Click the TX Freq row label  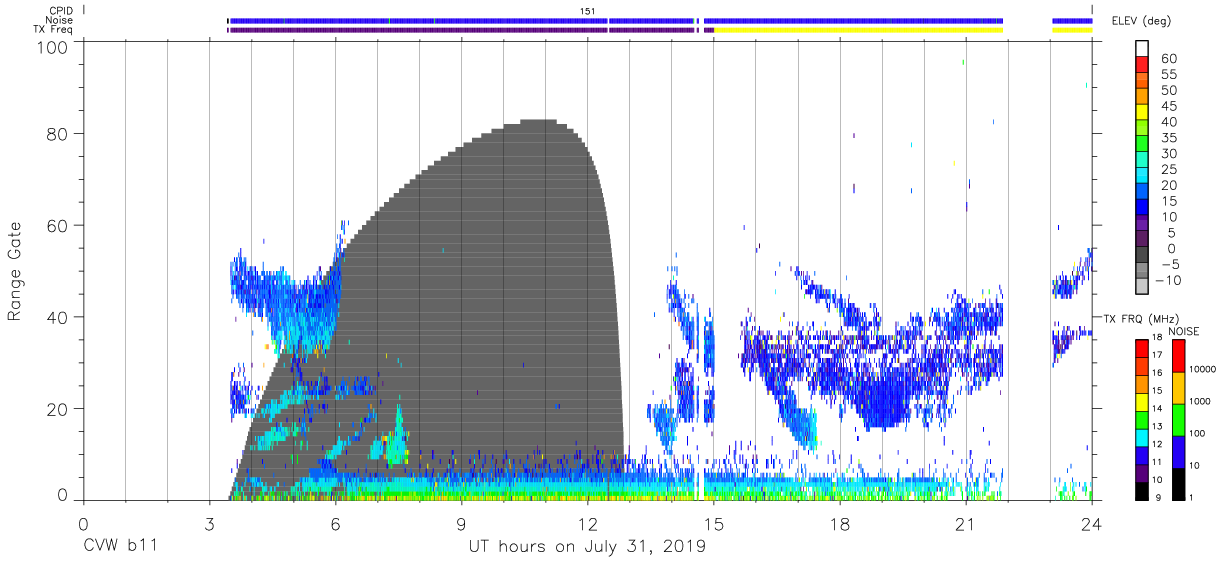[x=53, y=30]
